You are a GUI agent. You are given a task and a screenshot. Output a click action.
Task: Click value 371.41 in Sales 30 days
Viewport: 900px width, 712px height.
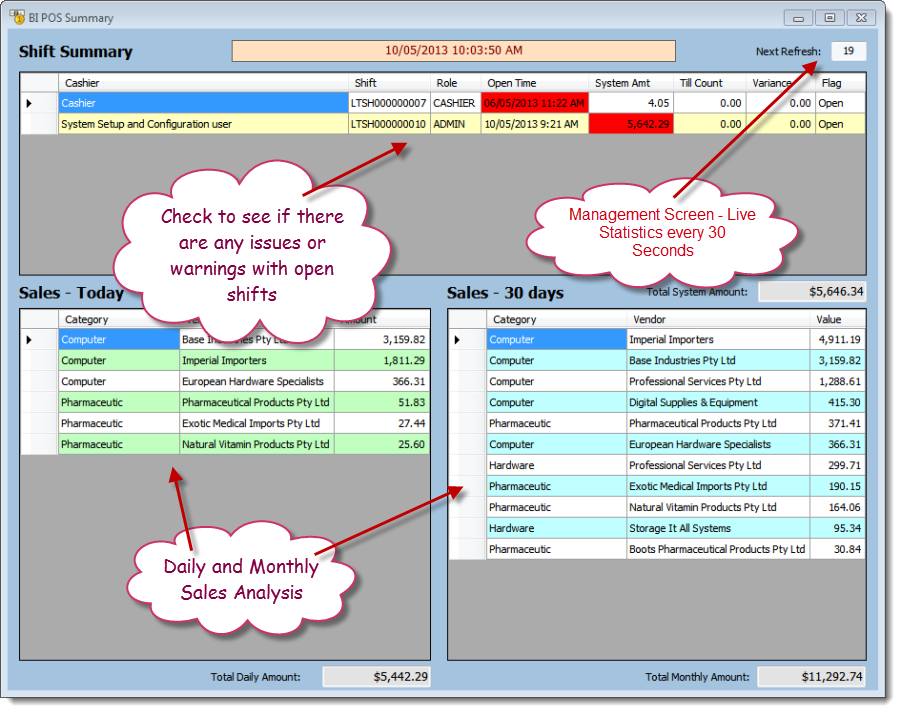837,424
